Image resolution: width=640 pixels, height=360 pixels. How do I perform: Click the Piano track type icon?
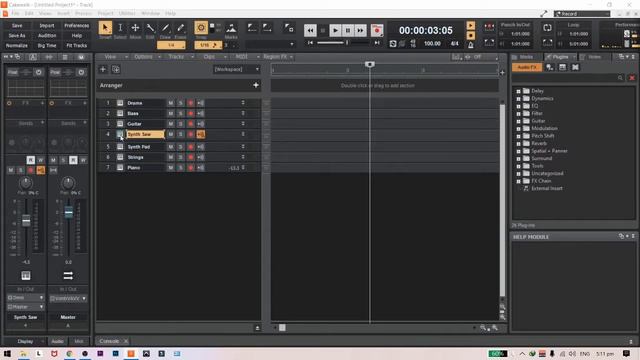120,167
